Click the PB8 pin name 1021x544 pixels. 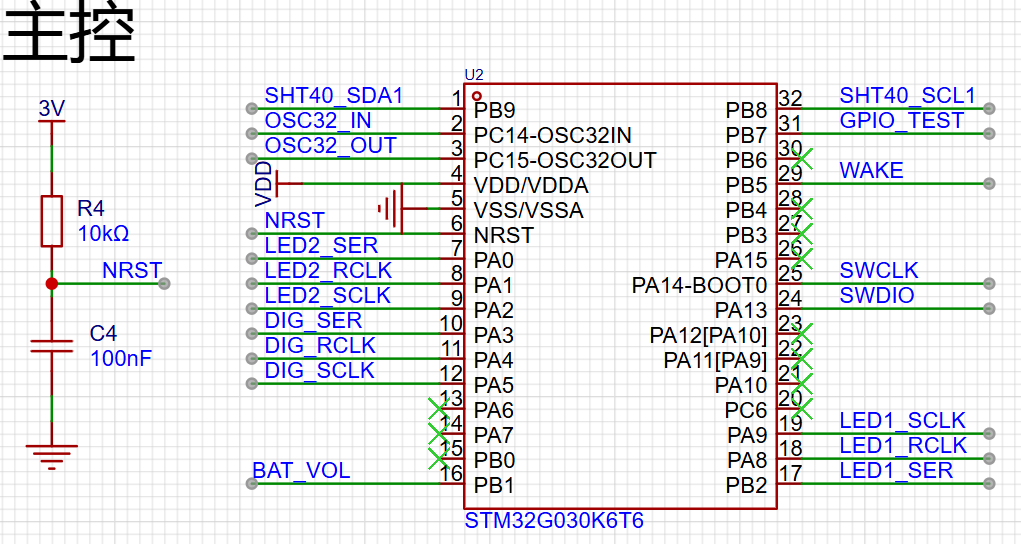pos(747,111)
